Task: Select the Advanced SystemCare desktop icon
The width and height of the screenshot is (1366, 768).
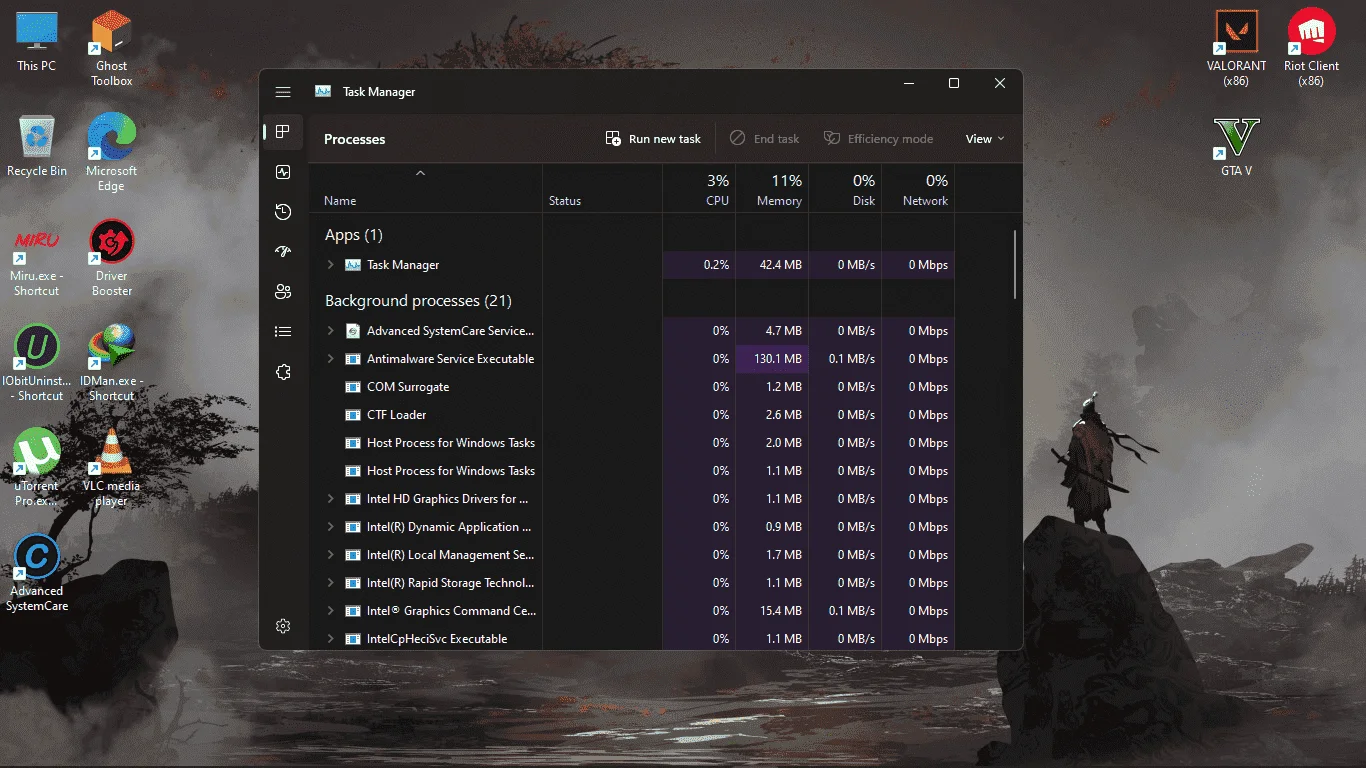Action: [x=37, y=573]
